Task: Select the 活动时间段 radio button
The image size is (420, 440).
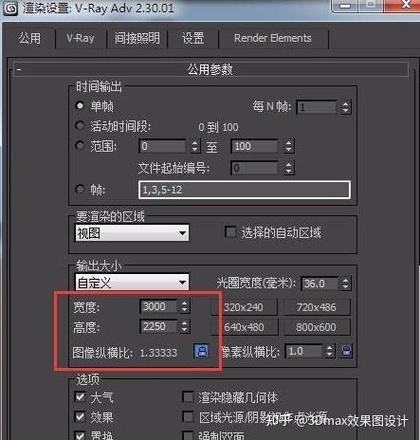Action: 79,126
